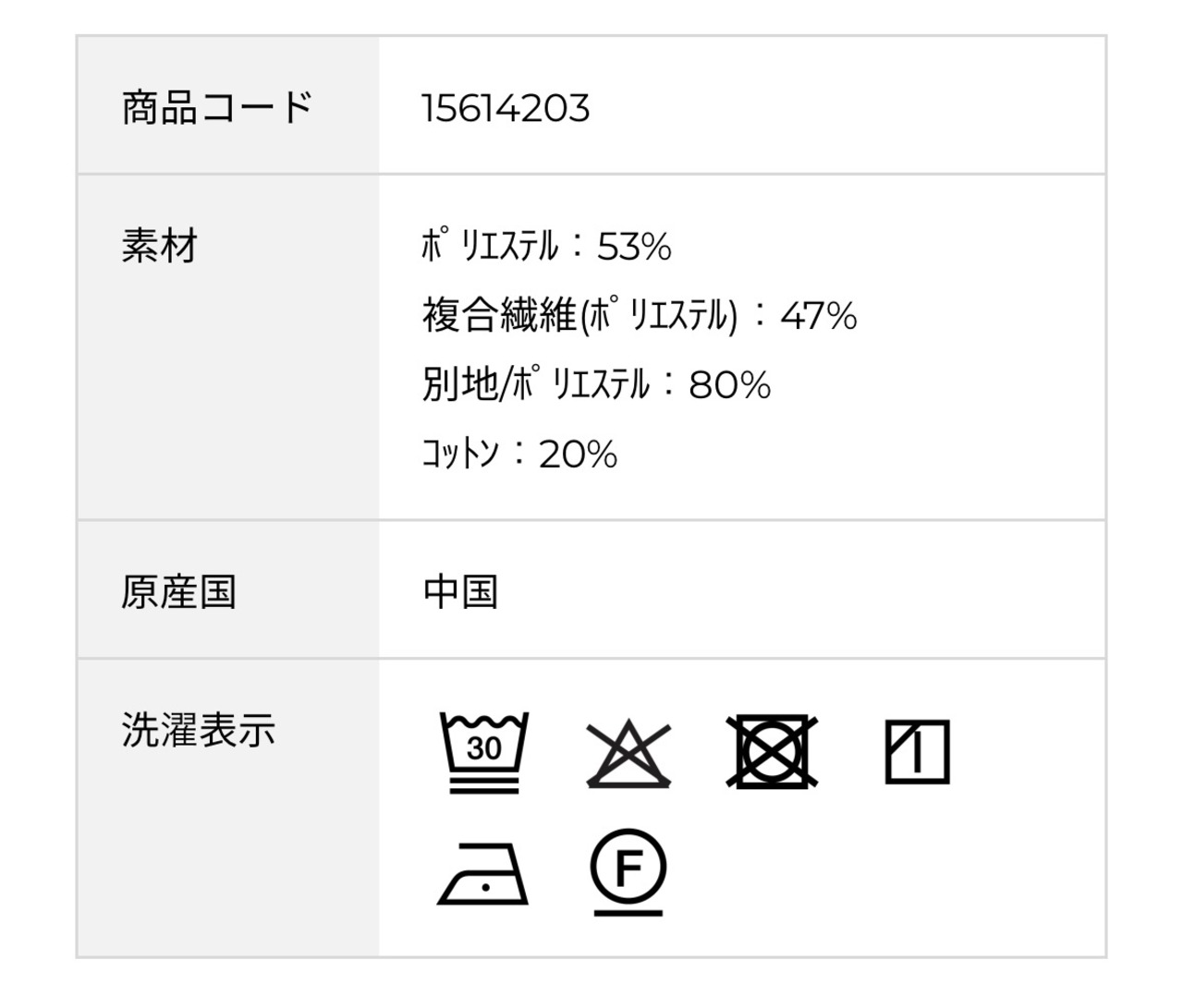
Task: Click the コットン：20% line
Action: (x=519, y=454)
